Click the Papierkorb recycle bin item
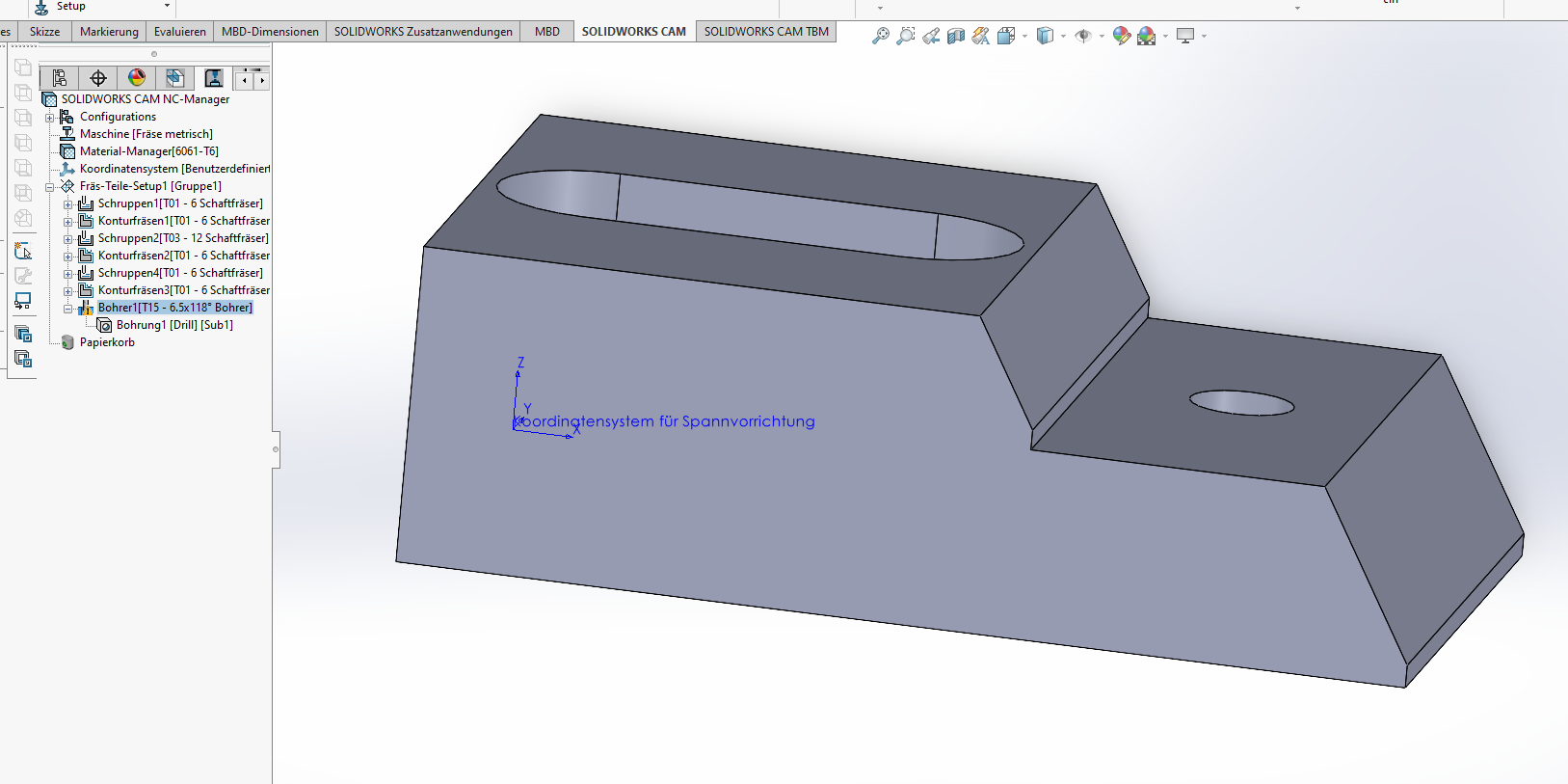This screenshot has height=784, width=1568. tap(107, 342)
